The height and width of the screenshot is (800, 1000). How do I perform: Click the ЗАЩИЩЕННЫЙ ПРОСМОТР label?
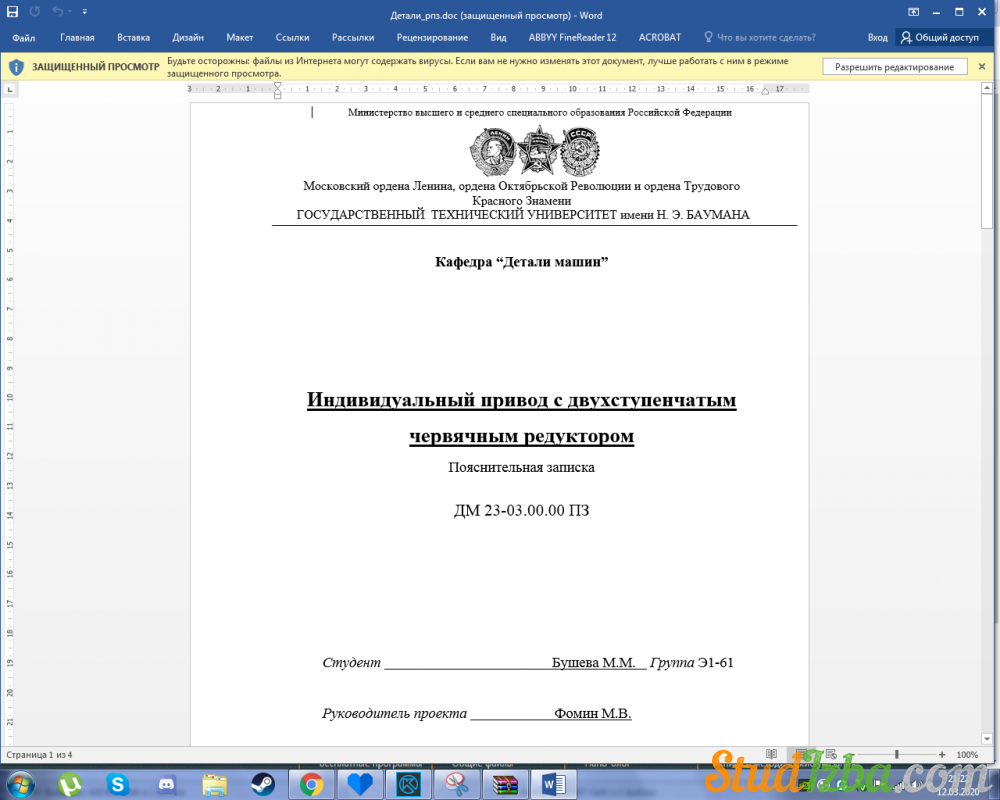pos(96,67)
